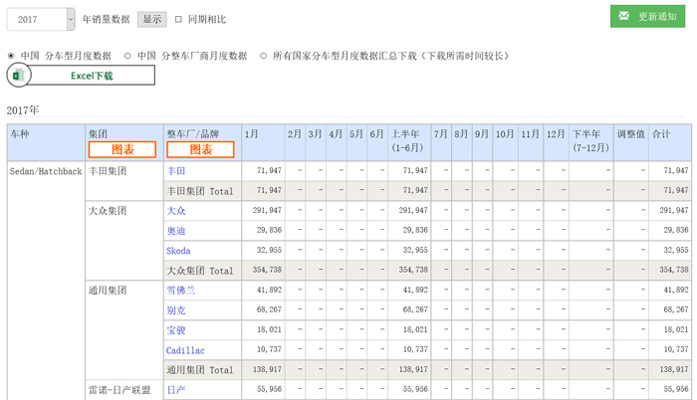Click the 2017年 heading text
697x400 pixels.
pyautogui.click(x=23, y=110)
